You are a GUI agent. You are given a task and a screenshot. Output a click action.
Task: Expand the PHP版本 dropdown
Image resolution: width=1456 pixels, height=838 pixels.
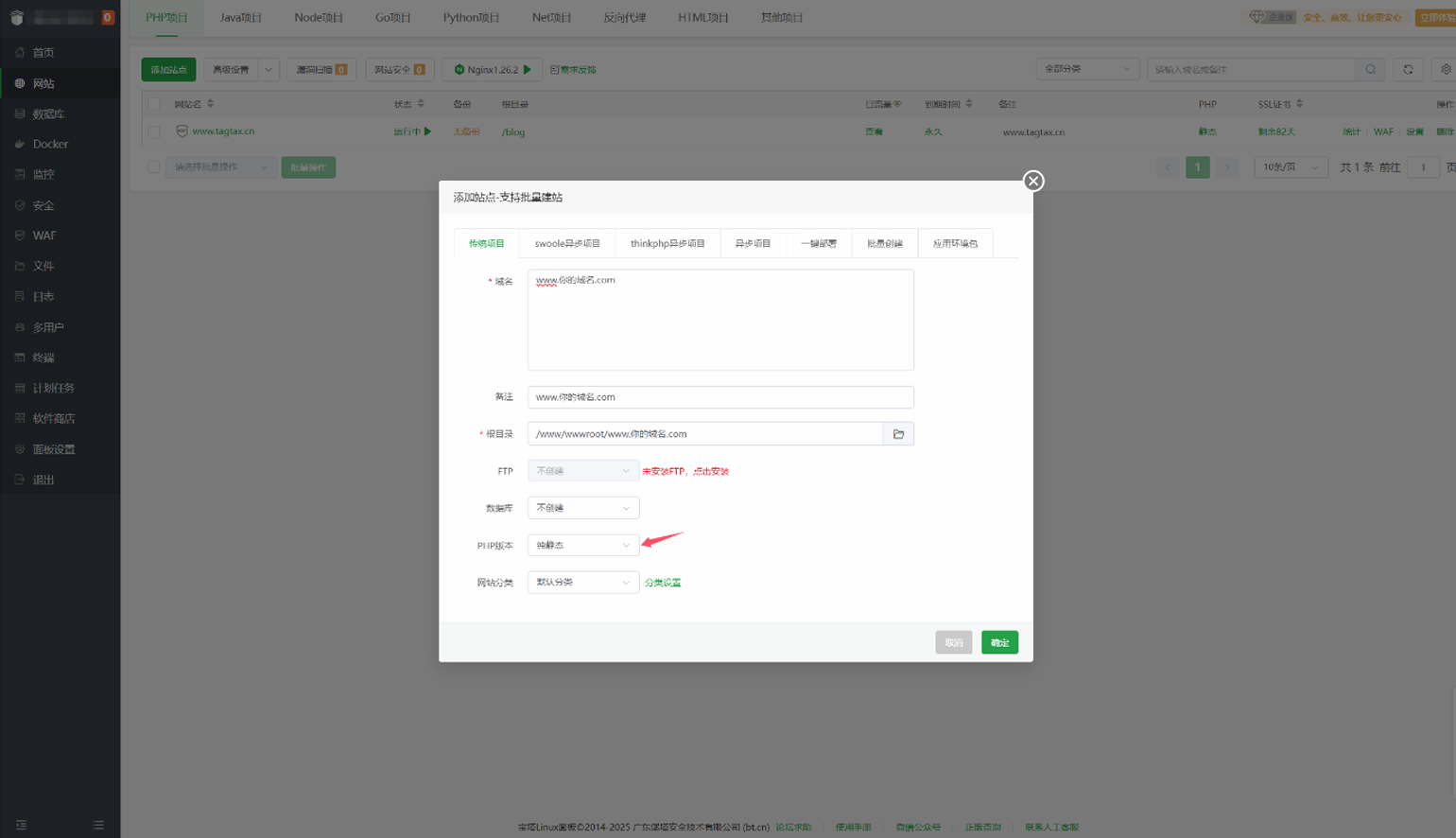tap(582, 545)
